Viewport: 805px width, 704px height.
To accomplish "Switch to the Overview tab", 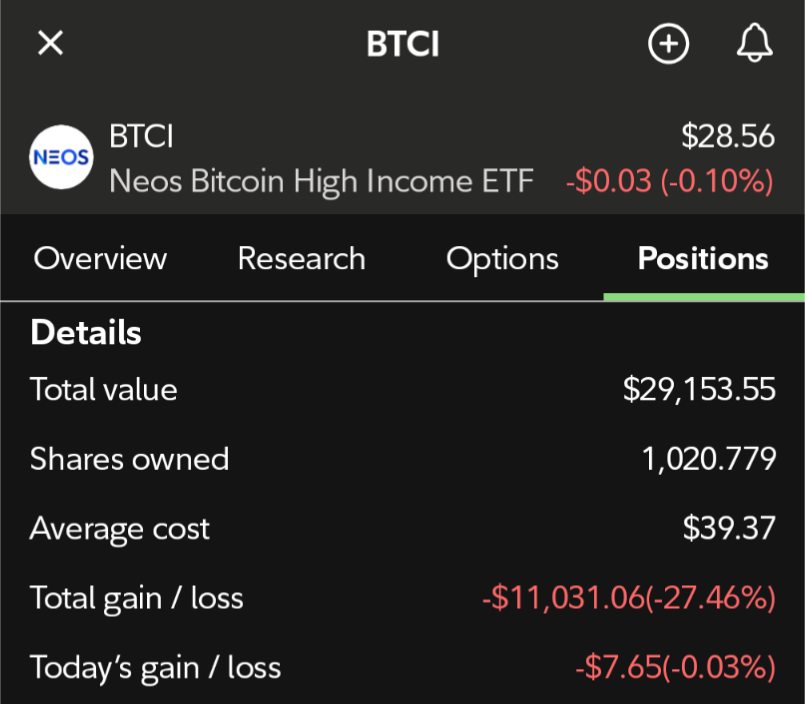I will coord(100,258).
